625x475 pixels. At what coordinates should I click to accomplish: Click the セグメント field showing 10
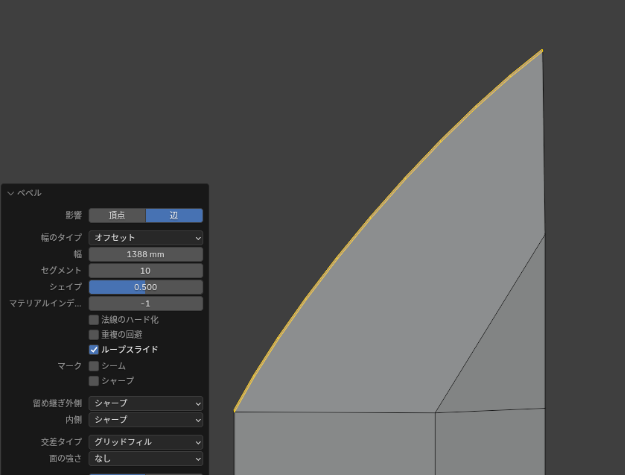[145, 271]
